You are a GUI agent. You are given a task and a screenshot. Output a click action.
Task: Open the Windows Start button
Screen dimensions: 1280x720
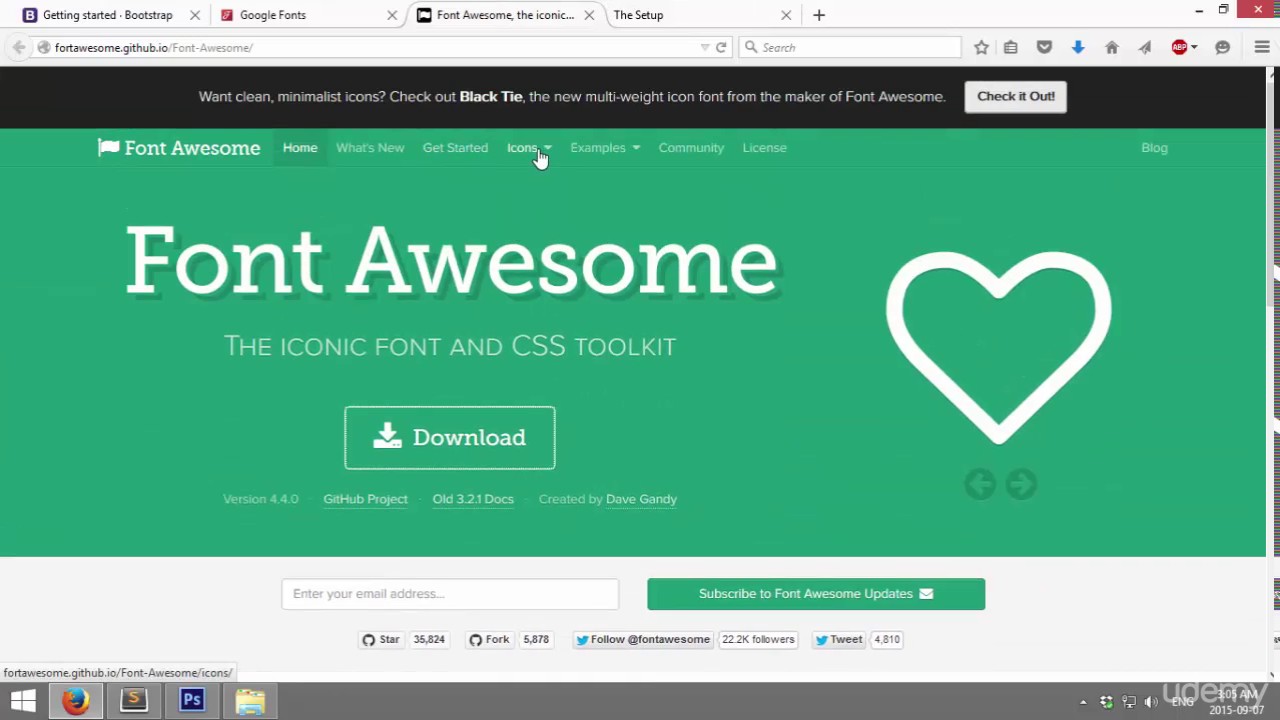coord(23,701)
